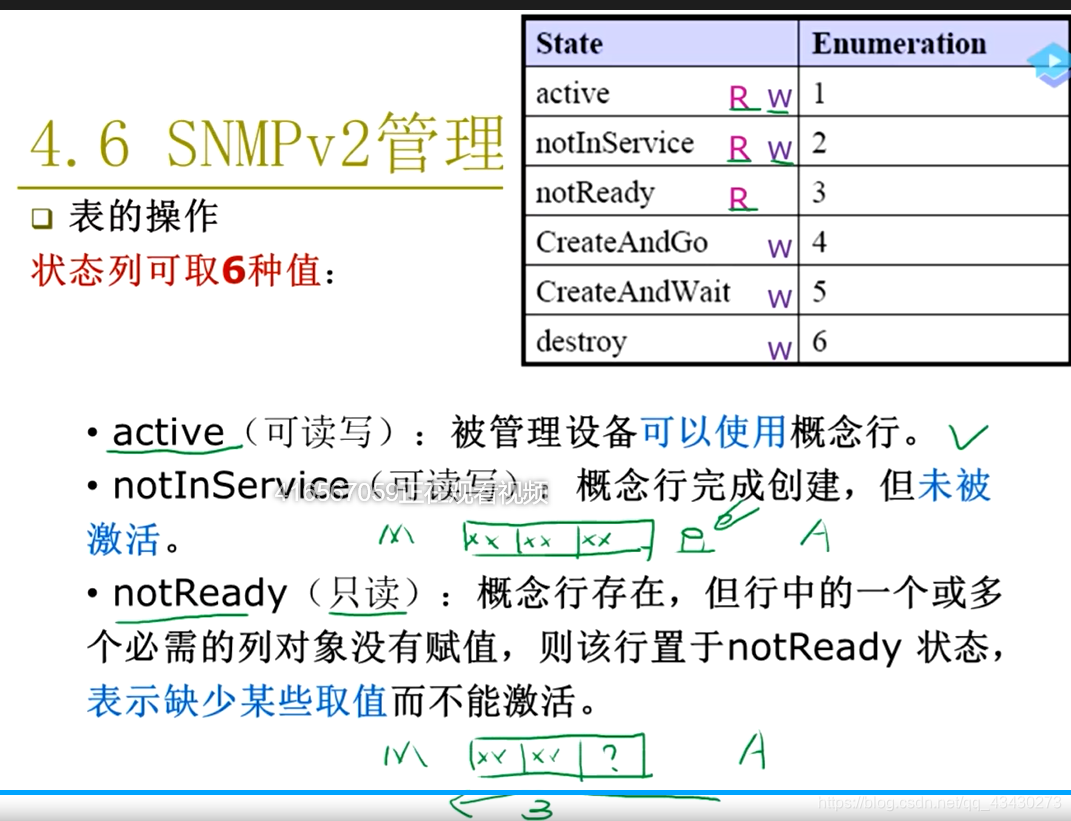1071x821 pixels.
Task: Click the 'CreateAndWait' table cell
Action: [661, 292]
